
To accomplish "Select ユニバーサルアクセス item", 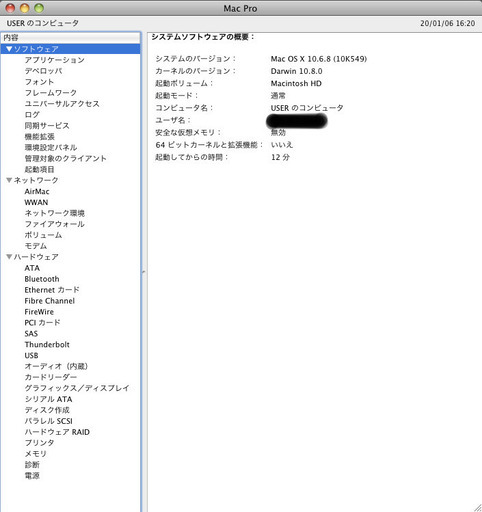I will (x=62, y=104).
